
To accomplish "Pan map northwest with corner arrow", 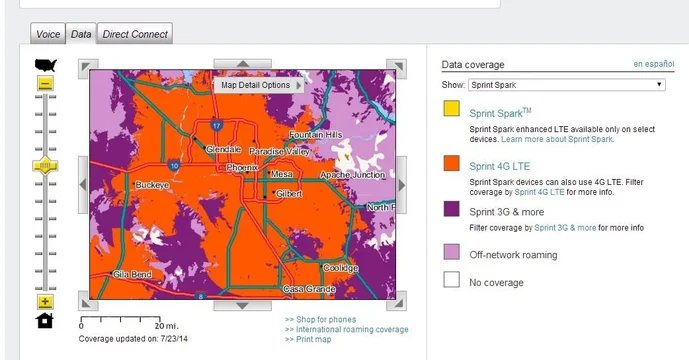I will pyautogui.click(x=87, y=67).
